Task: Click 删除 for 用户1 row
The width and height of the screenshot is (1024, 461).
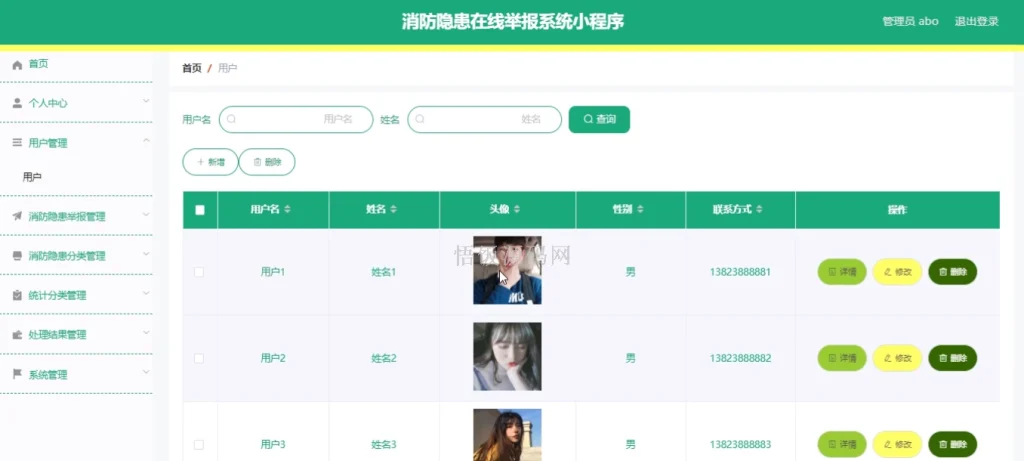Action: (952, 272)
